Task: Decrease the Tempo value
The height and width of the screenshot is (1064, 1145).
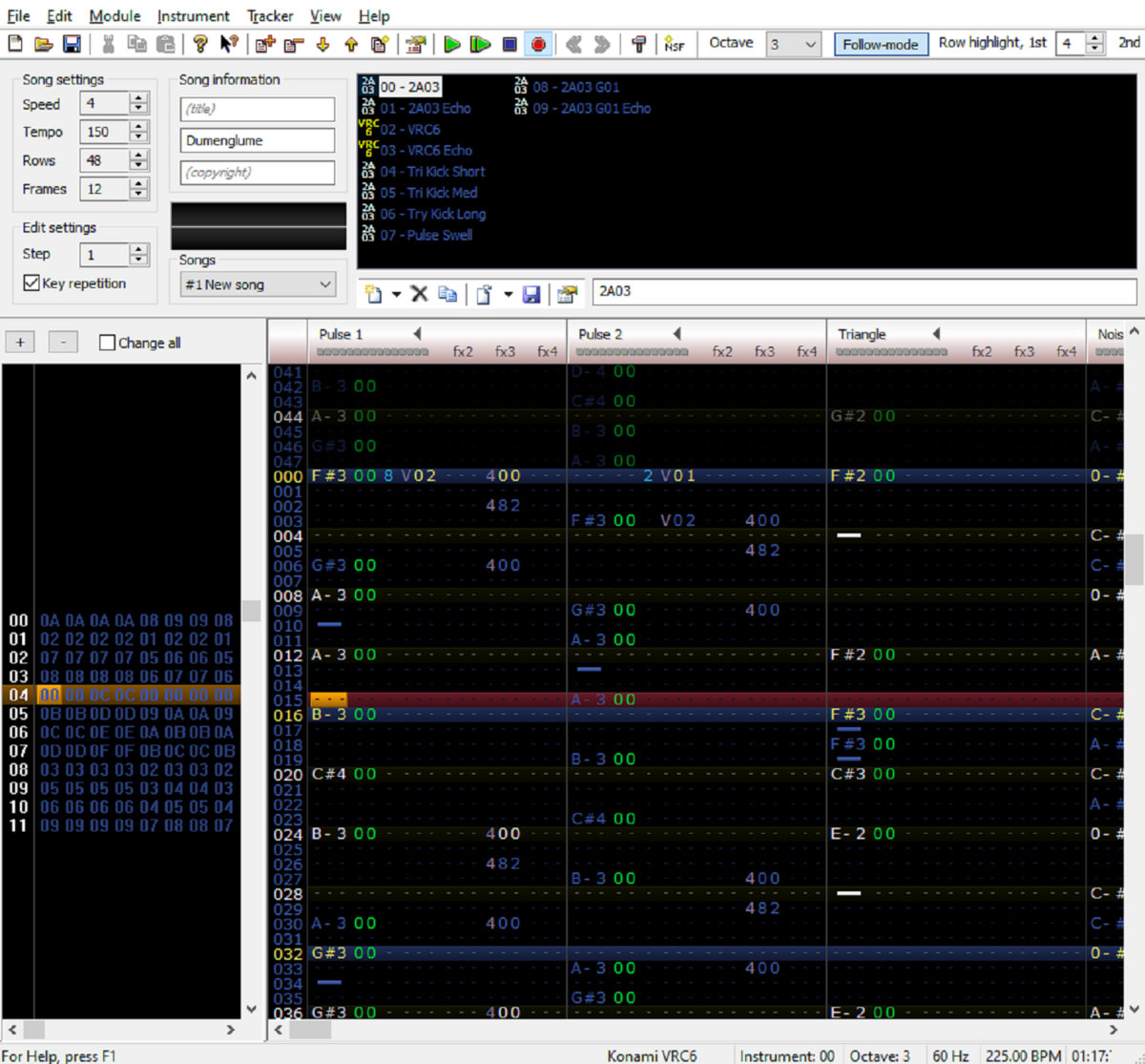Action: coord(139,137)
